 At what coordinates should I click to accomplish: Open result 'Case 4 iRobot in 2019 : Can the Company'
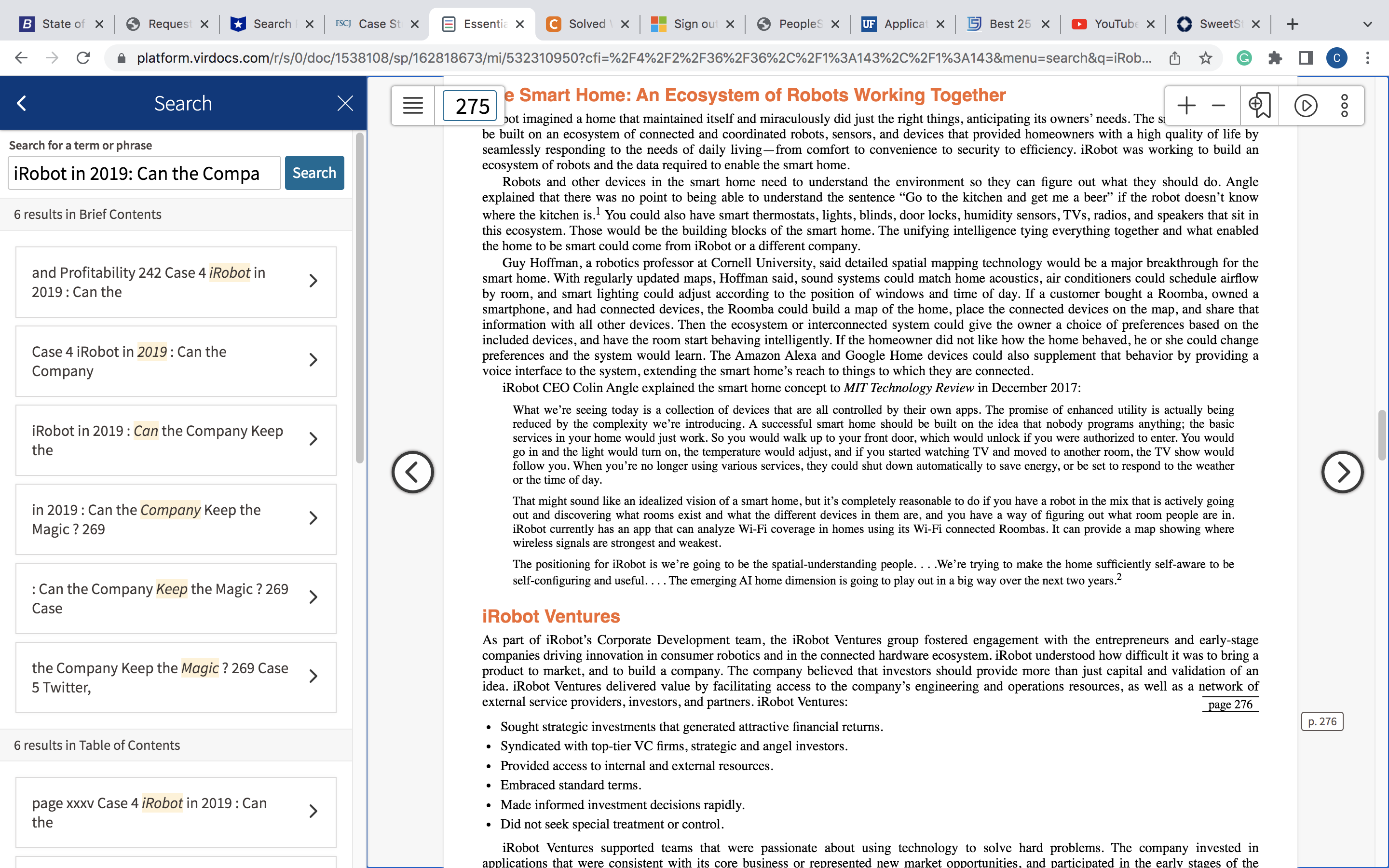click(176, 361)
